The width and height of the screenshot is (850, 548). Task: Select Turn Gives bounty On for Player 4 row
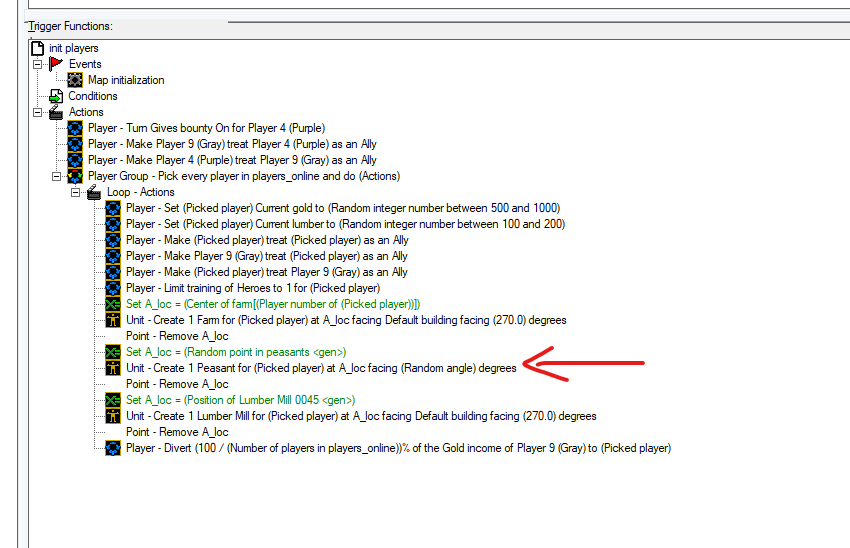pos(207,128)
